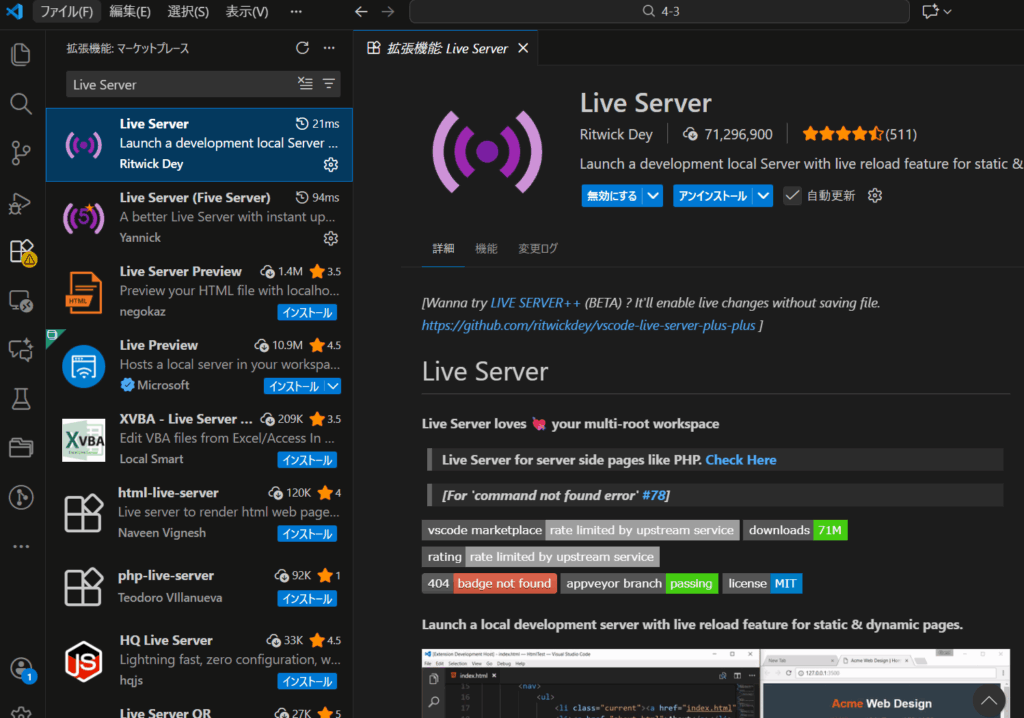The image size is (1024, 718).
Task: Refresh the extensions marketplace list
Action: (x=303, y=48)
